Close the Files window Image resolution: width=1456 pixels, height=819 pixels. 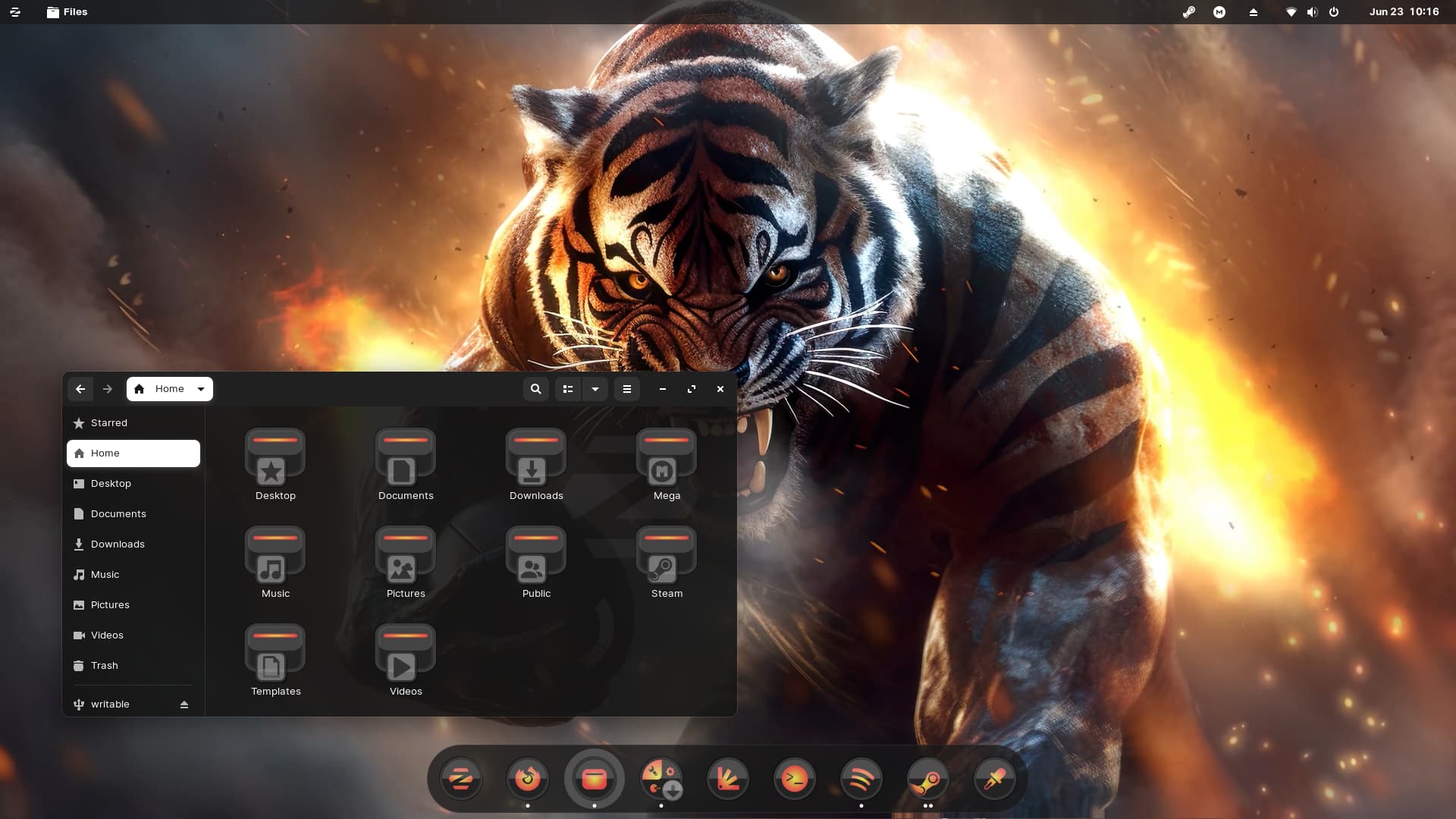coord(720,389)
